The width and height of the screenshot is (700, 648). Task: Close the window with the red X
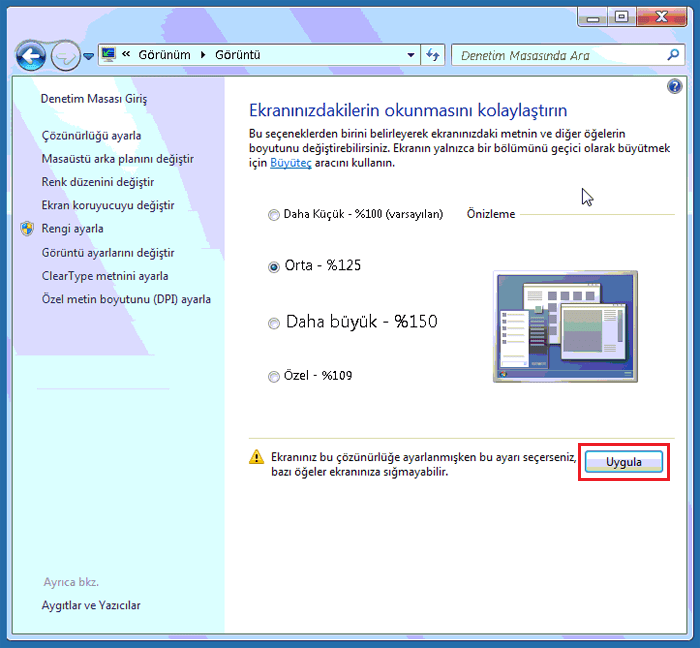tap(662, 17)
